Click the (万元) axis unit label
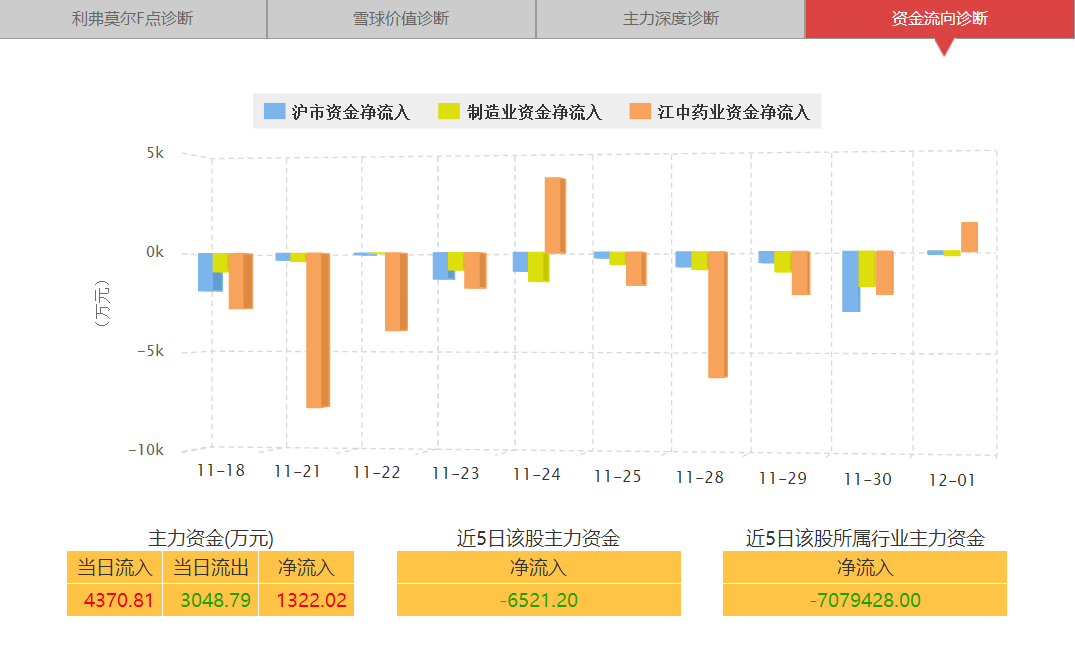Viewport: 1075px width, 648px height. point(101,303)
